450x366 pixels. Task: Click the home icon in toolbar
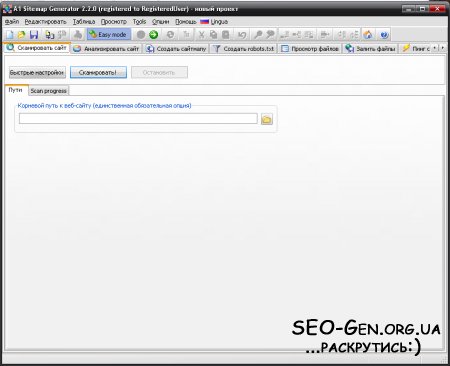pyautogui.click(x=368, y=34)
